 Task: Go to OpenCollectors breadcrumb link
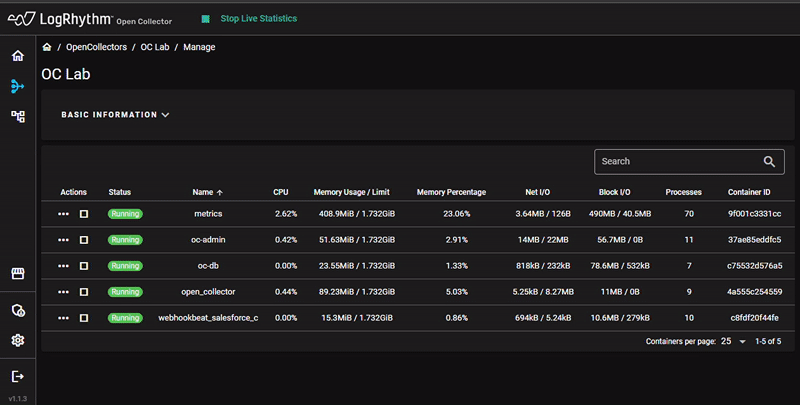tap(98, 47)
